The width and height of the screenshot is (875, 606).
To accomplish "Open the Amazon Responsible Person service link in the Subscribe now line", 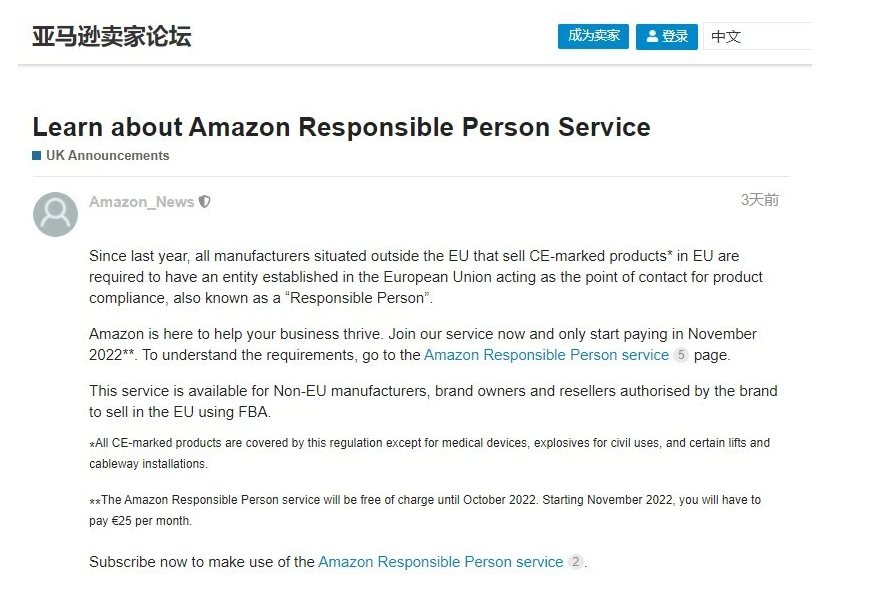I will (441, 561).
